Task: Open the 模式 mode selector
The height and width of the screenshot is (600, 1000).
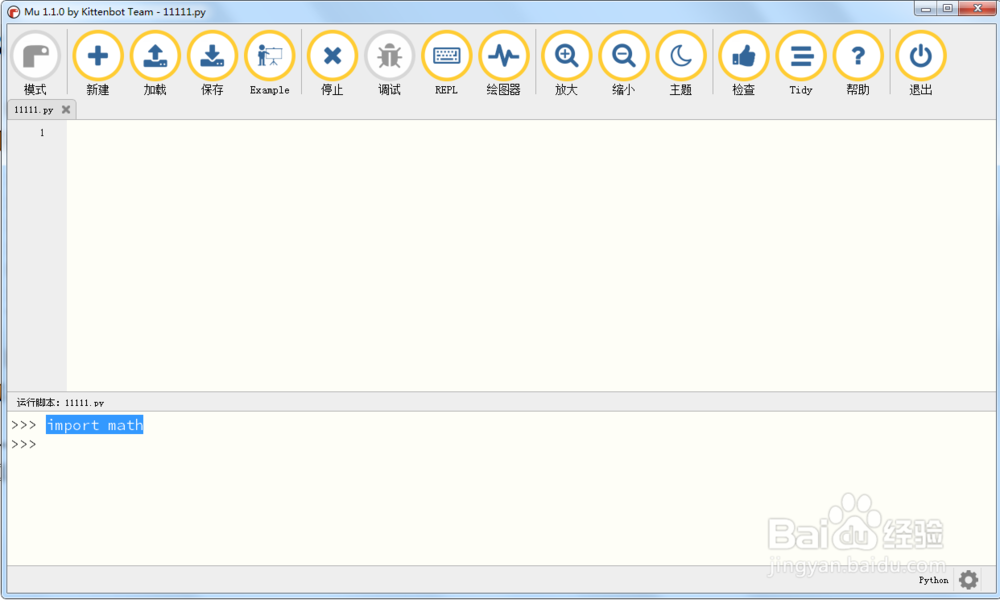Action: click(35, 64)
